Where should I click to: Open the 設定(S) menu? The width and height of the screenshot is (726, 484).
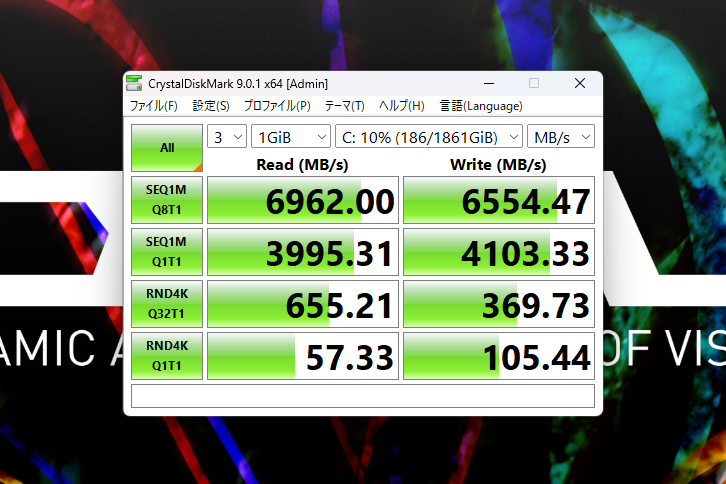click(211, 106)
